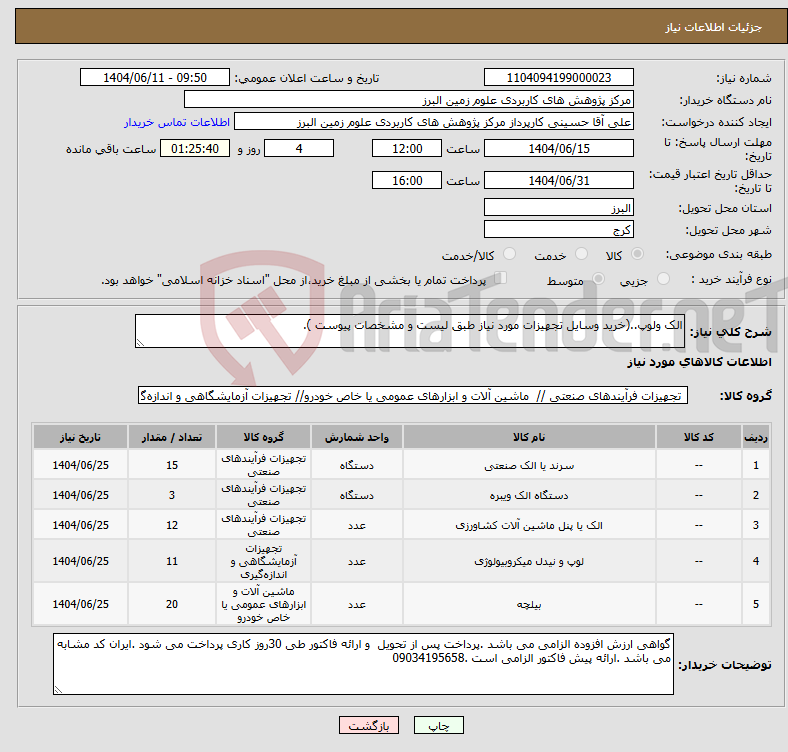
Task: Click the شهر محل تحویل field showing کرج
Action: point(559,230)
